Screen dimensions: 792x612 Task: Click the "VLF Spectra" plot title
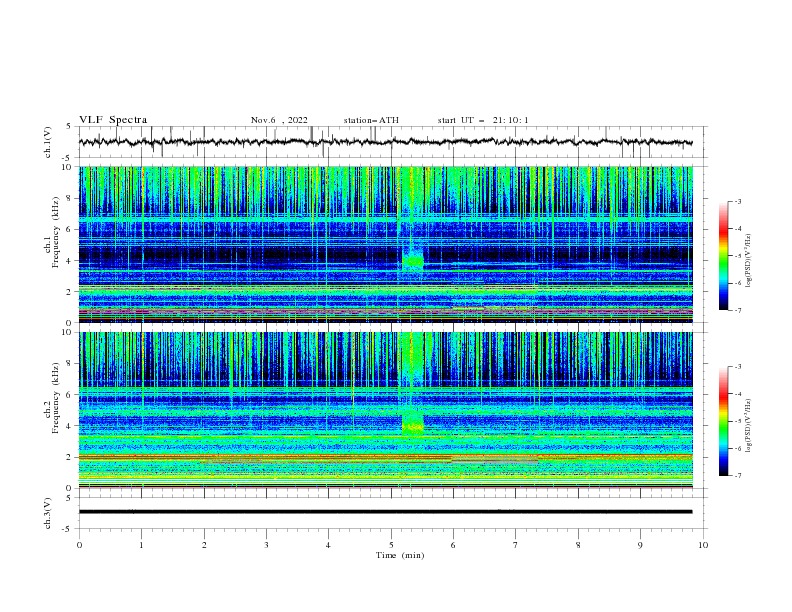pos(113,120)
